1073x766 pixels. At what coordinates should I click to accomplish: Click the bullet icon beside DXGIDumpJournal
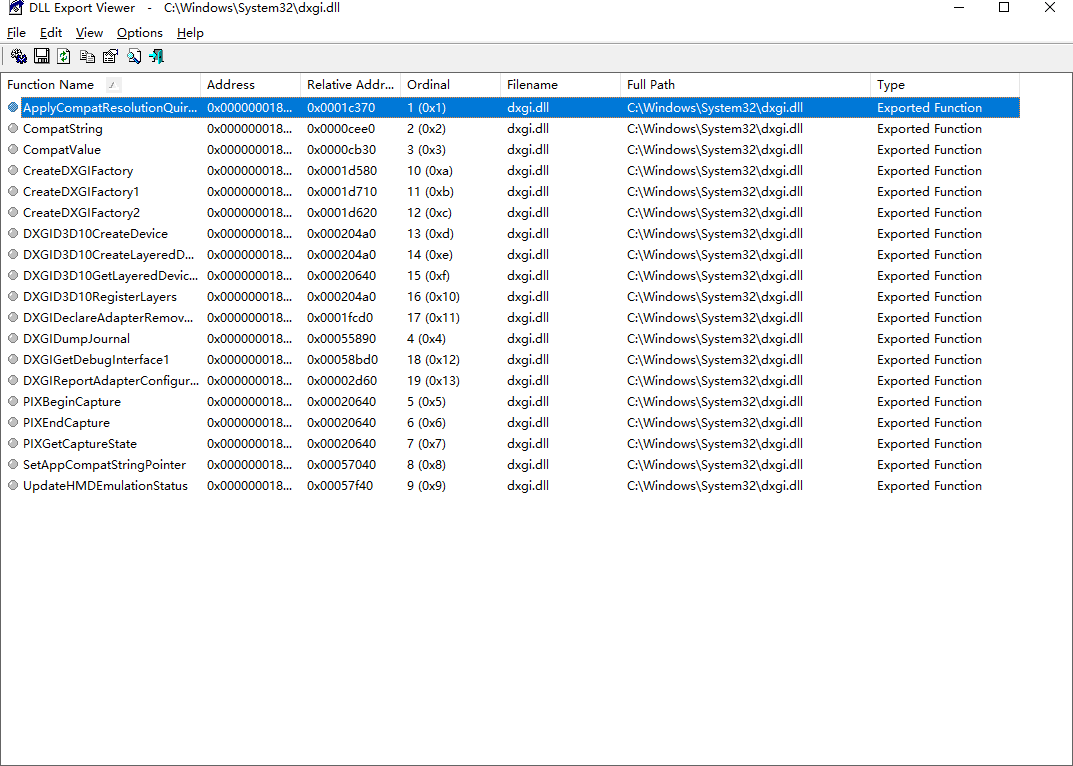(13, 338)
